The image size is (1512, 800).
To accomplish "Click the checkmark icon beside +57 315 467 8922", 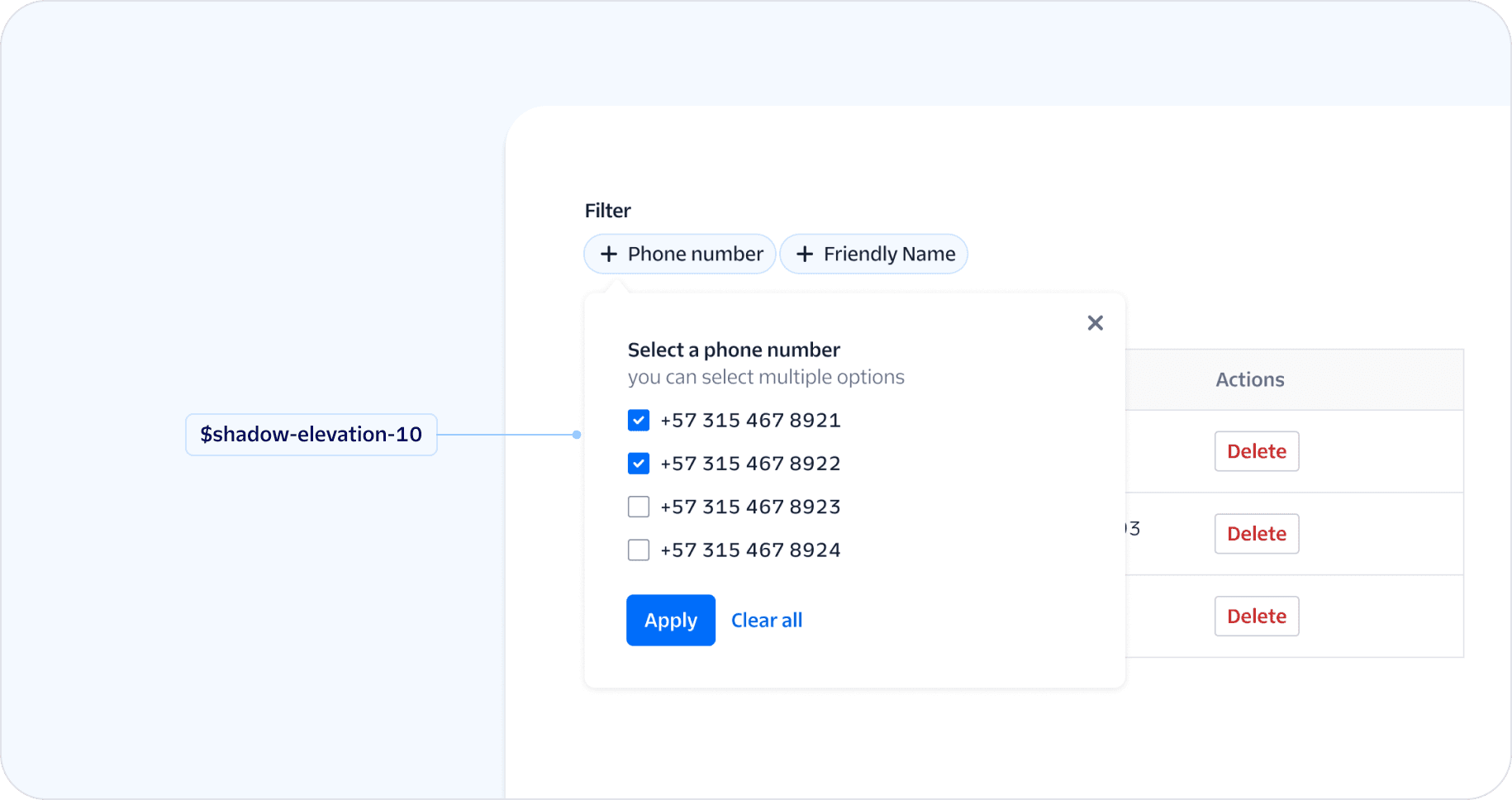I will point(638,463).
